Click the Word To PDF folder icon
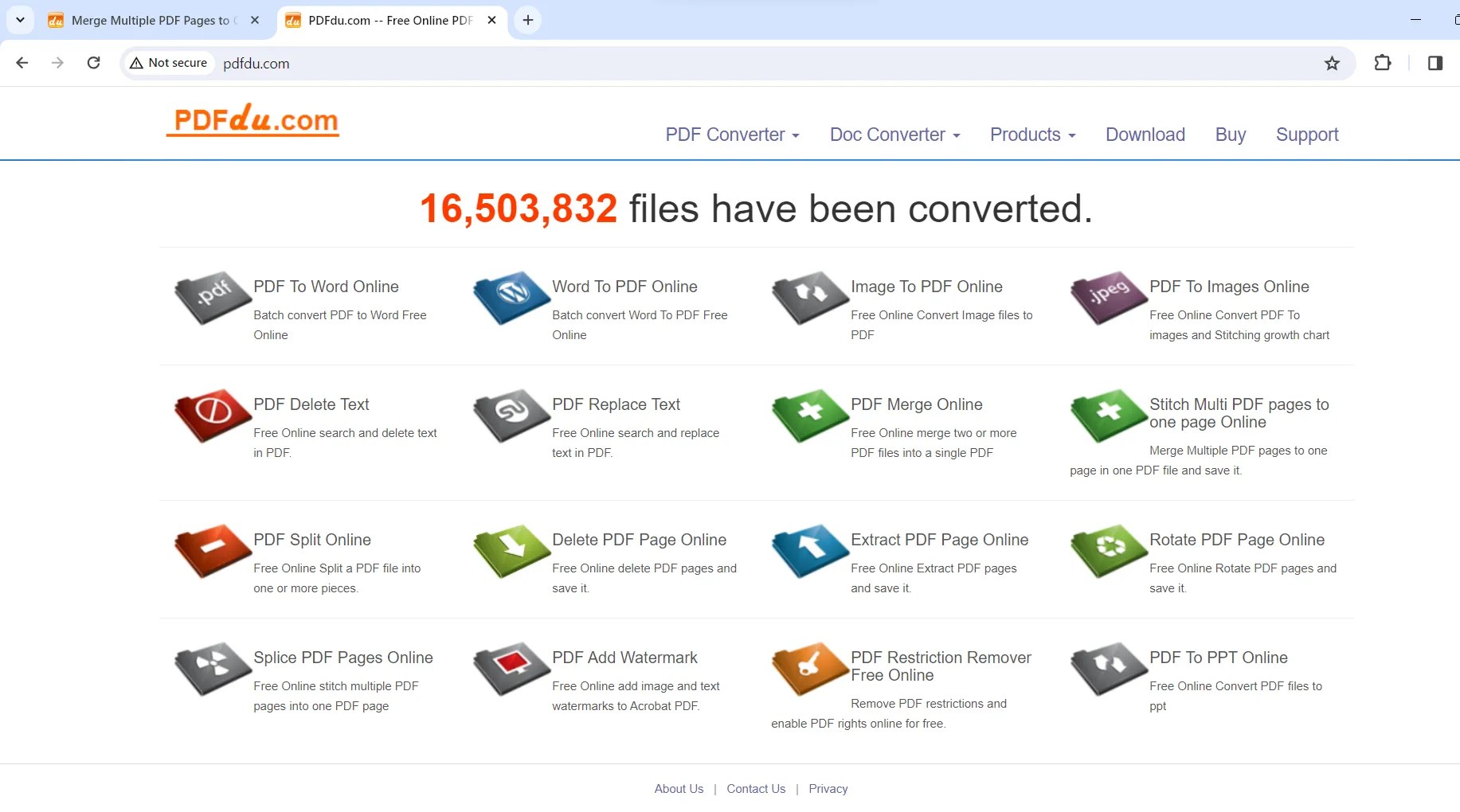The image size is (1460, 812). click(510, 299)
